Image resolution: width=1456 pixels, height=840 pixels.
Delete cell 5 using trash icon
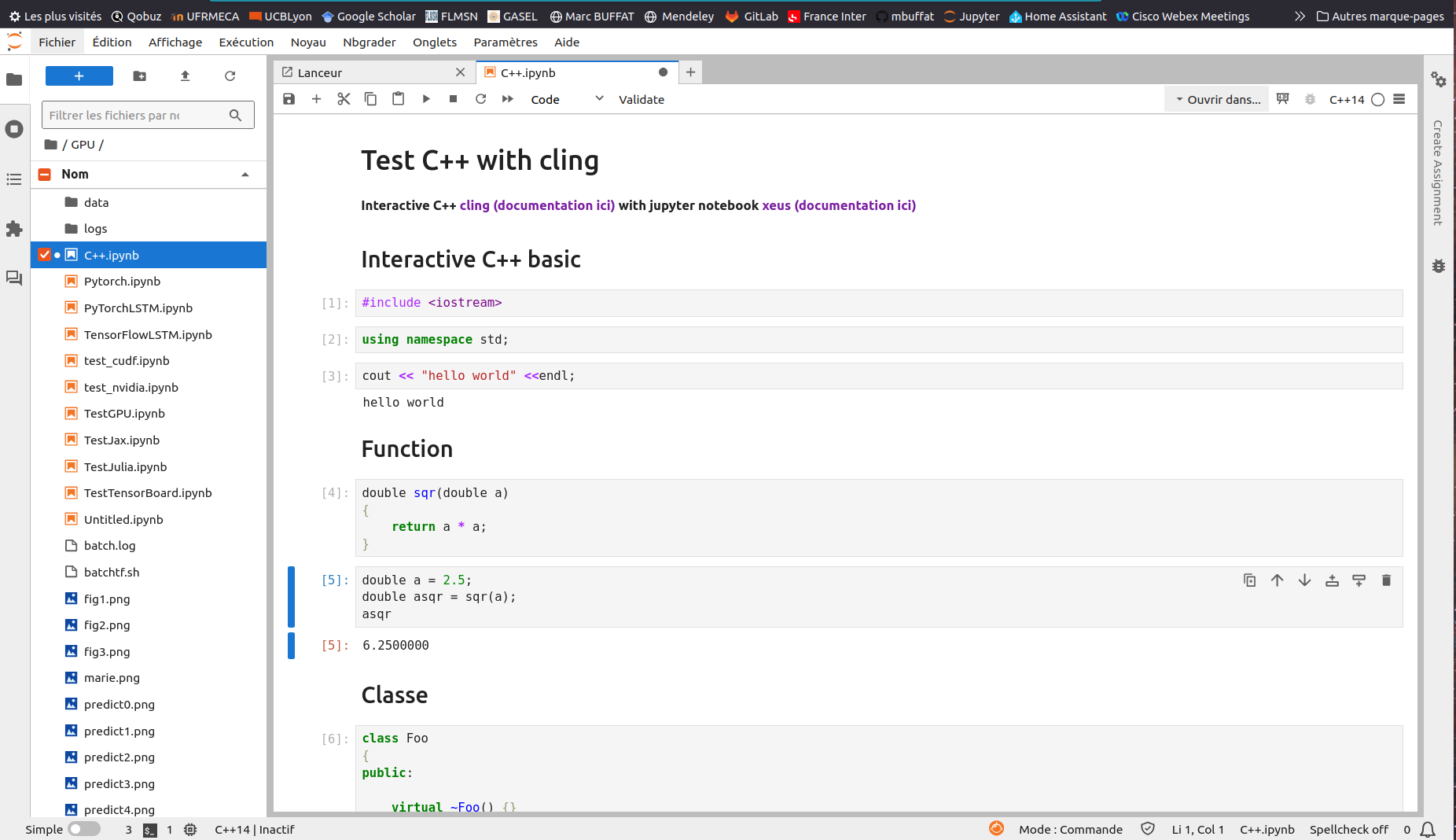1386,580
